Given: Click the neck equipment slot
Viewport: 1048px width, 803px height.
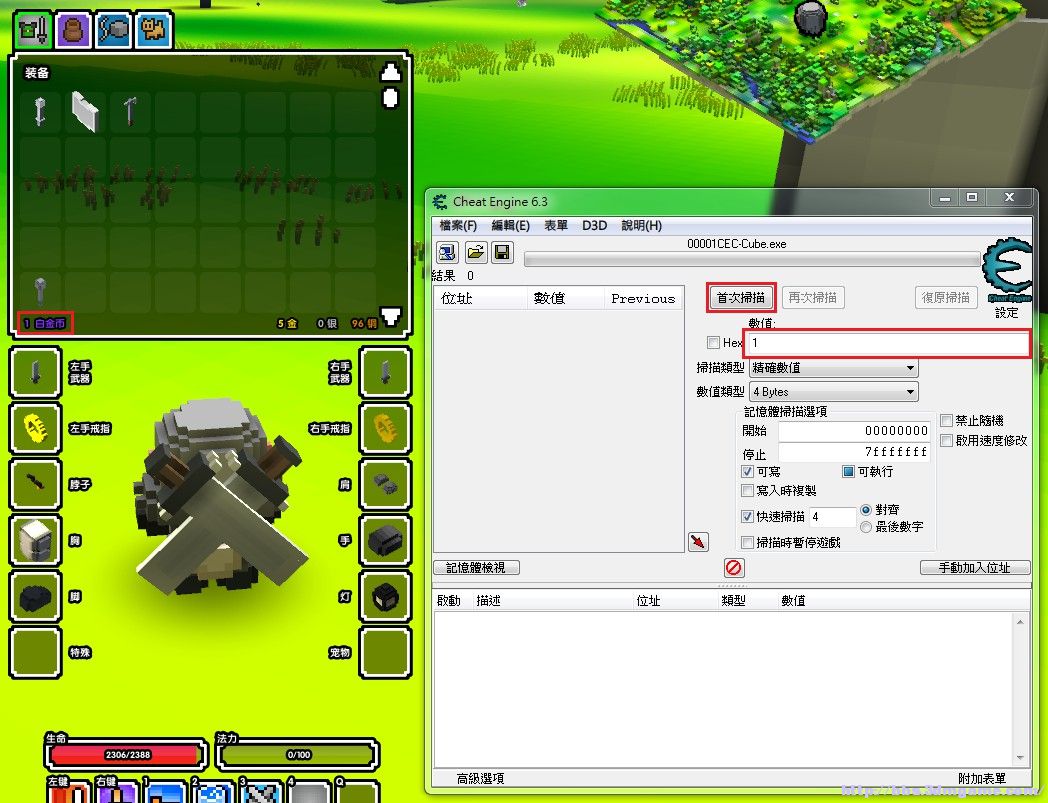Looking at the screenshot, I should point(35,484).
